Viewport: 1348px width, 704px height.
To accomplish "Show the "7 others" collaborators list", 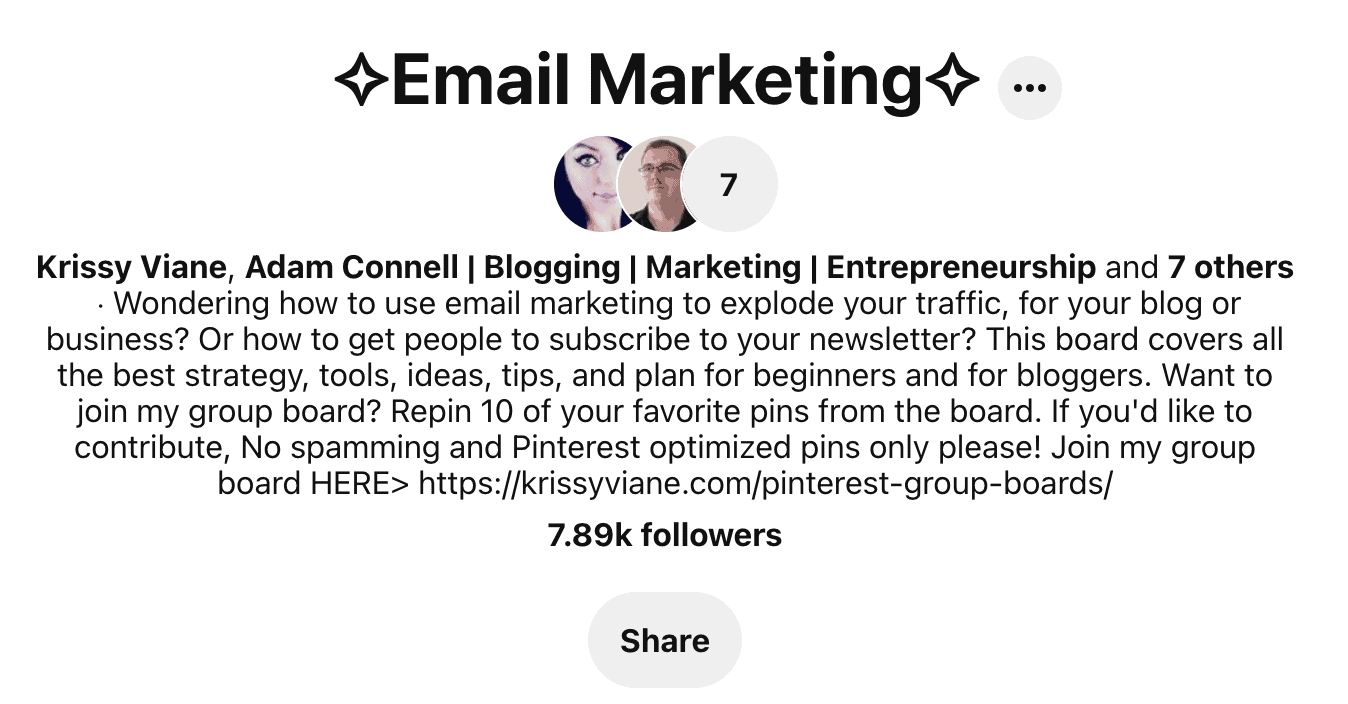I will click(x=1230, y=268).
